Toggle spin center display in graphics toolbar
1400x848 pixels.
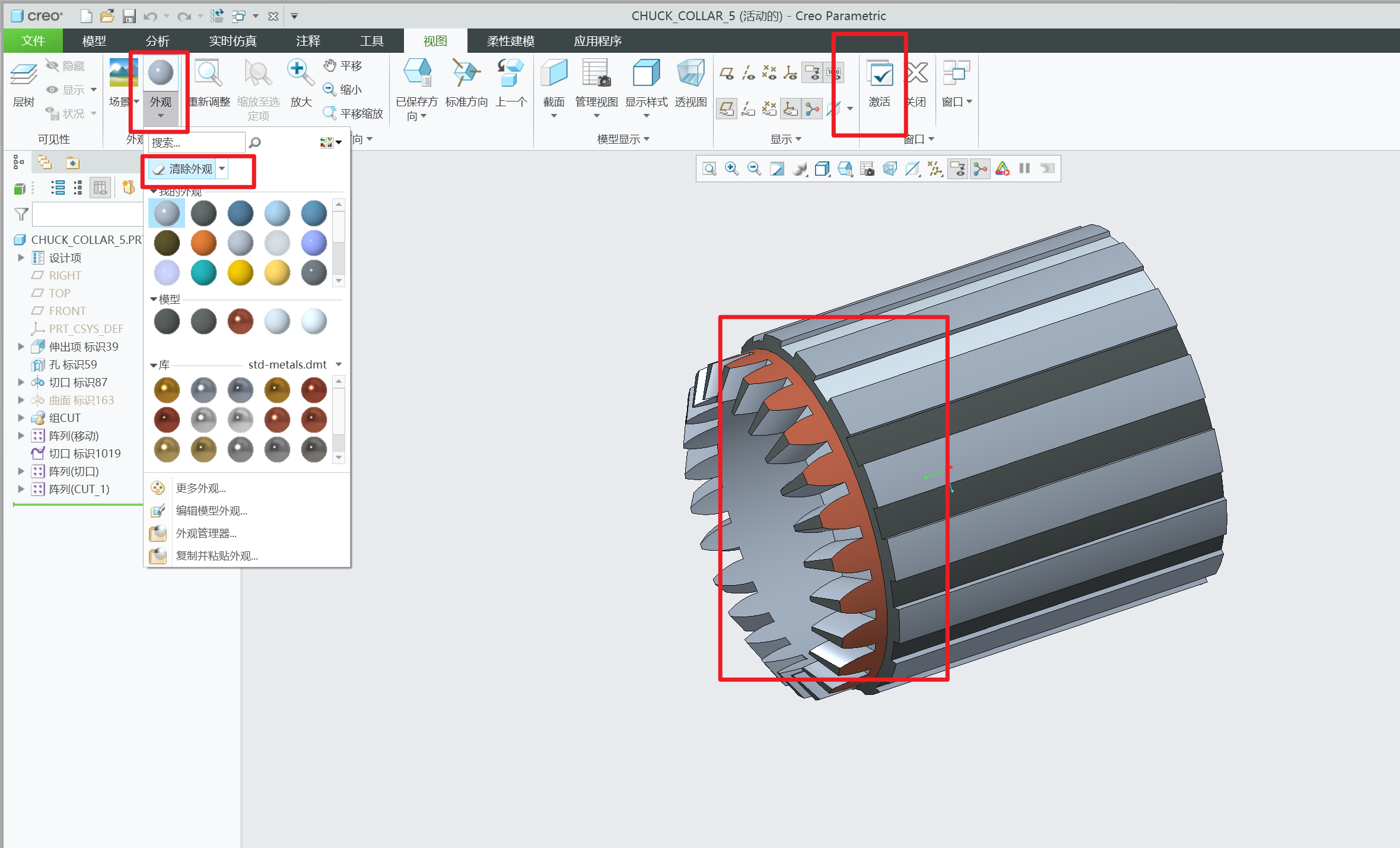point(980,169)
